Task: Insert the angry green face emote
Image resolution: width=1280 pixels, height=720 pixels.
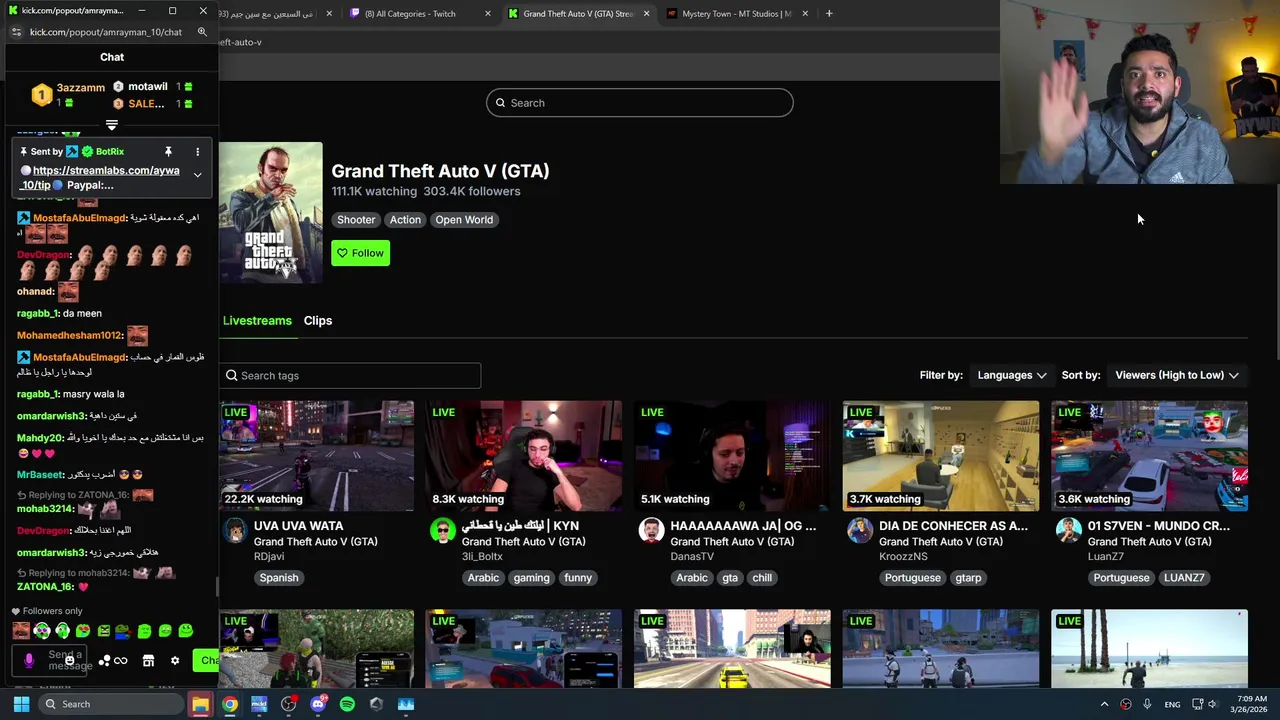Action: tap(104, 631)
